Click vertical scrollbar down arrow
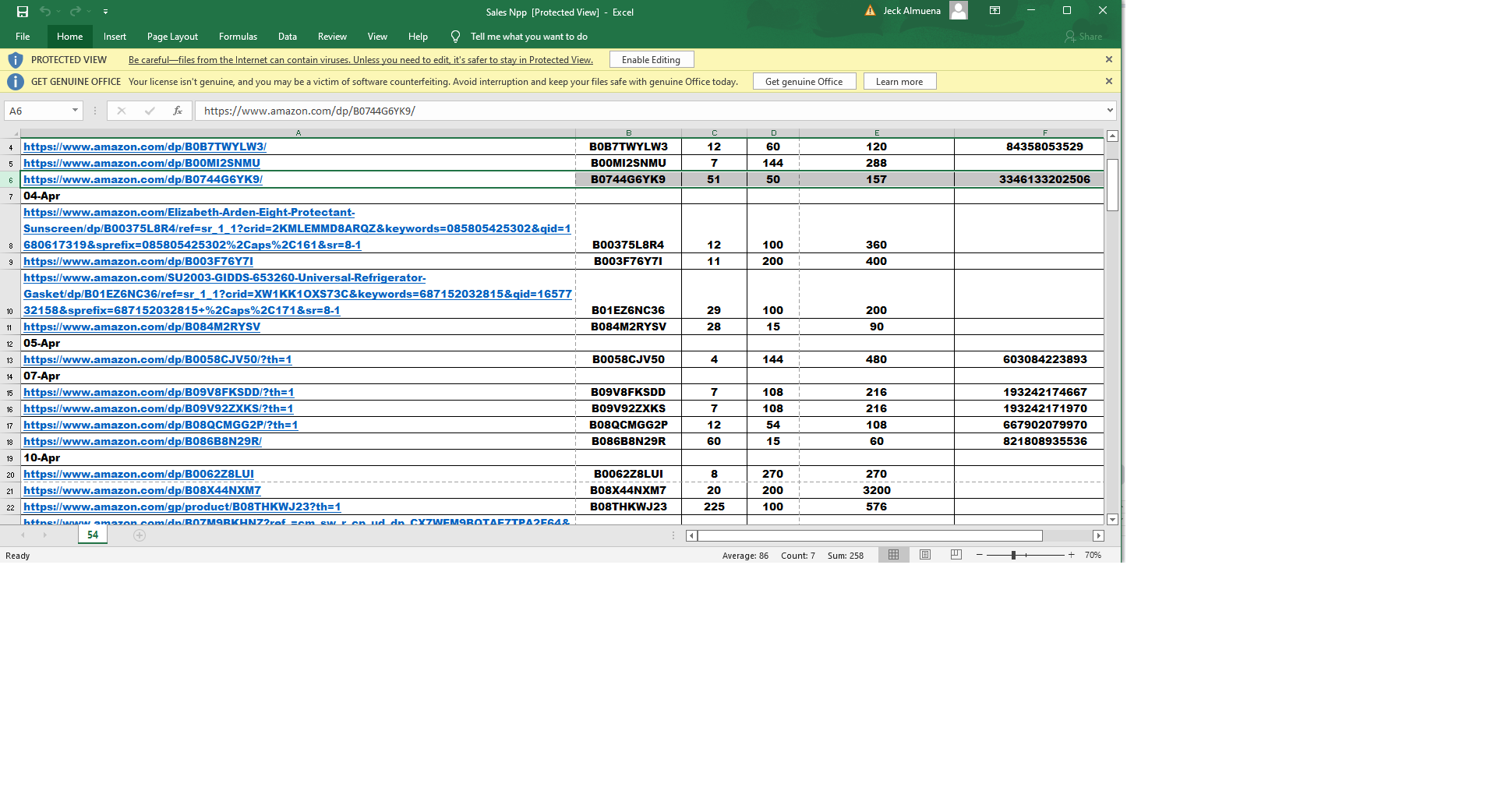Screen dimensions: 1498x812 pyautogui.click(x=1112, y=519)
